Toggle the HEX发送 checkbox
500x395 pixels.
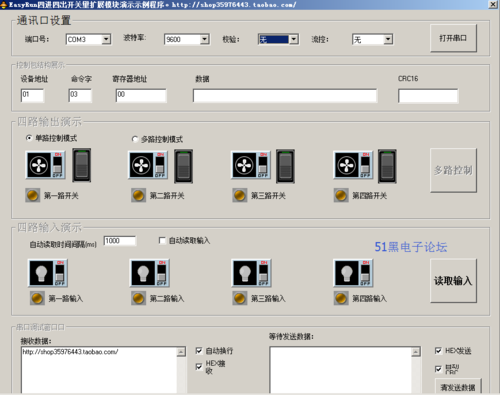(x=438, y=351)
